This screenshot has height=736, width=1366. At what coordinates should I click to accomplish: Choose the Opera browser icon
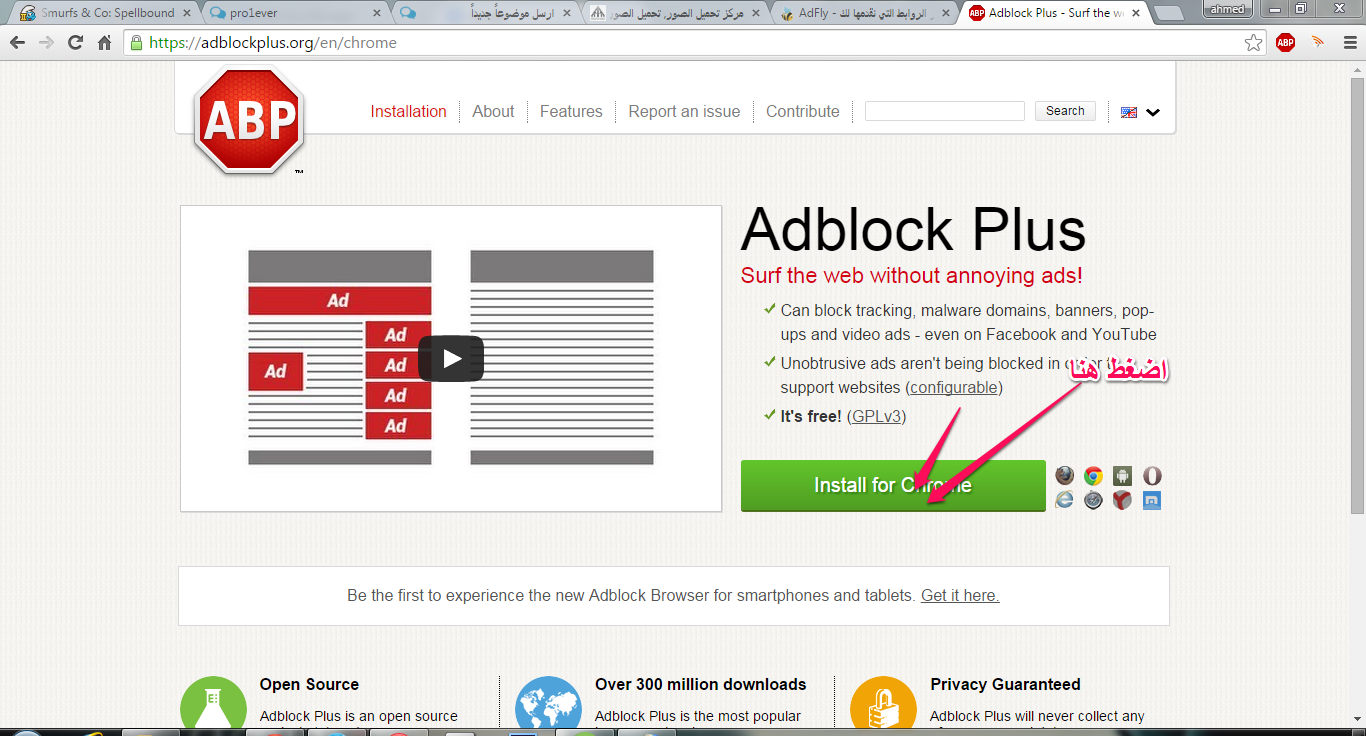tap(1152, 476)
